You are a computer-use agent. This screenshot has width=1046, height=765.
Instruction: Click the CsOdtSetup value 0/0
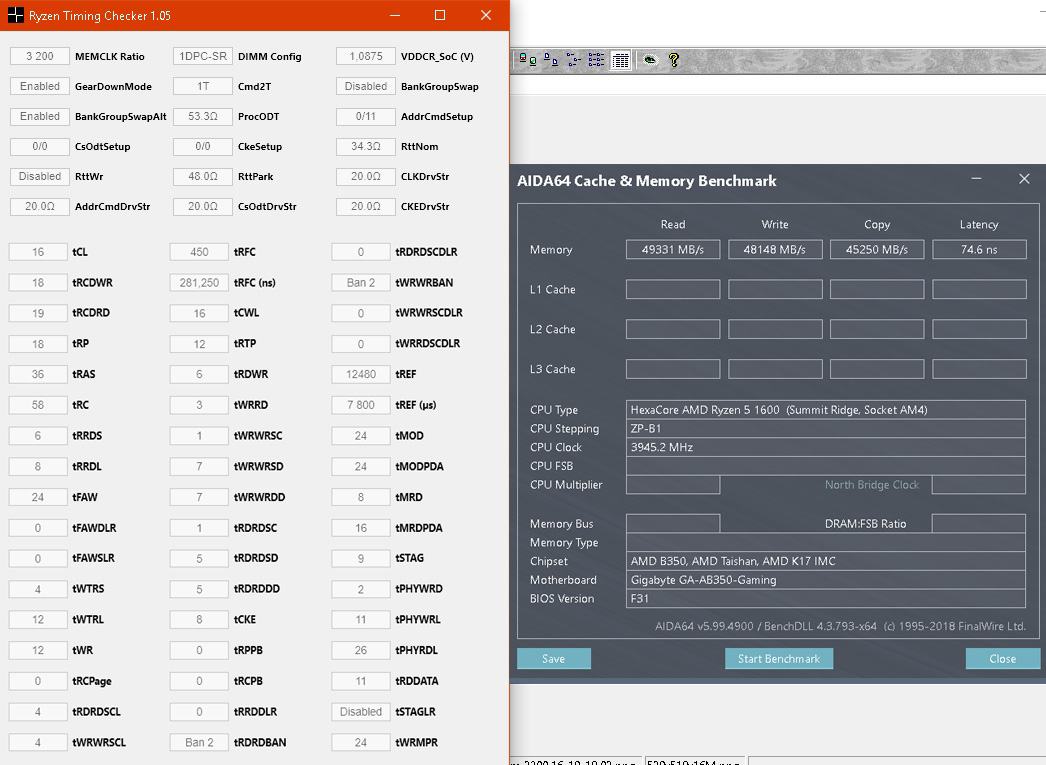[40, 146]
